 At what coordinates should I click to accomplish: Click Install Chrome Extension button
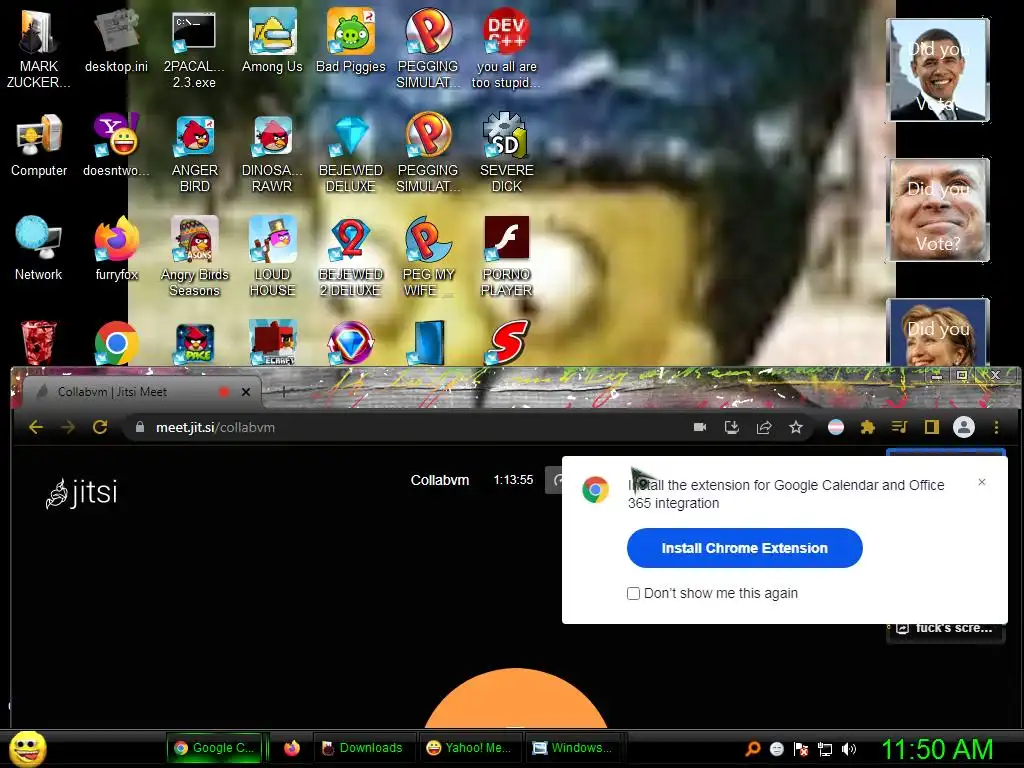pos(744,548)
